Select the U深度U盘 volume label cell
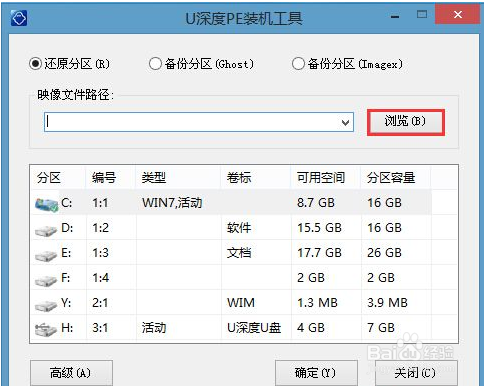This screenshot has width=484, height=386. pyautogui.click(x=254, y=328)
